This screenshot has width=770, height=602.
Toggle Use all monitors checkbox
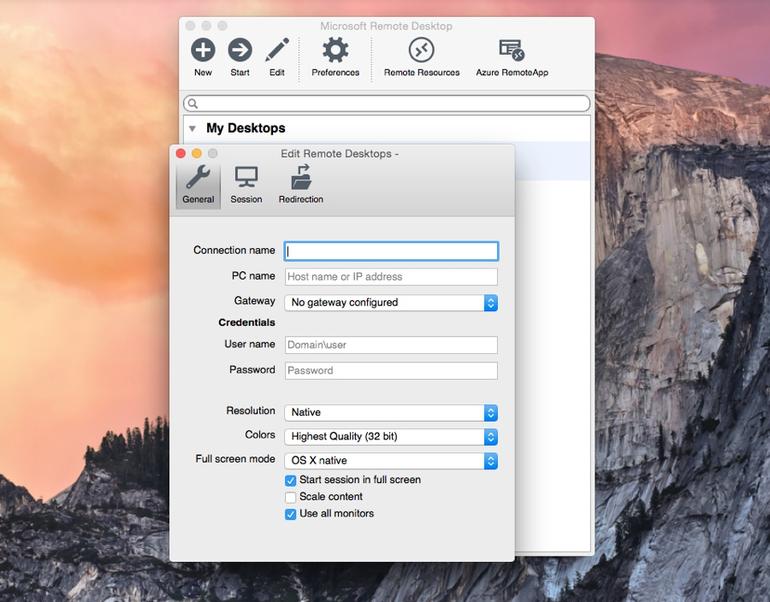[291, 514]
